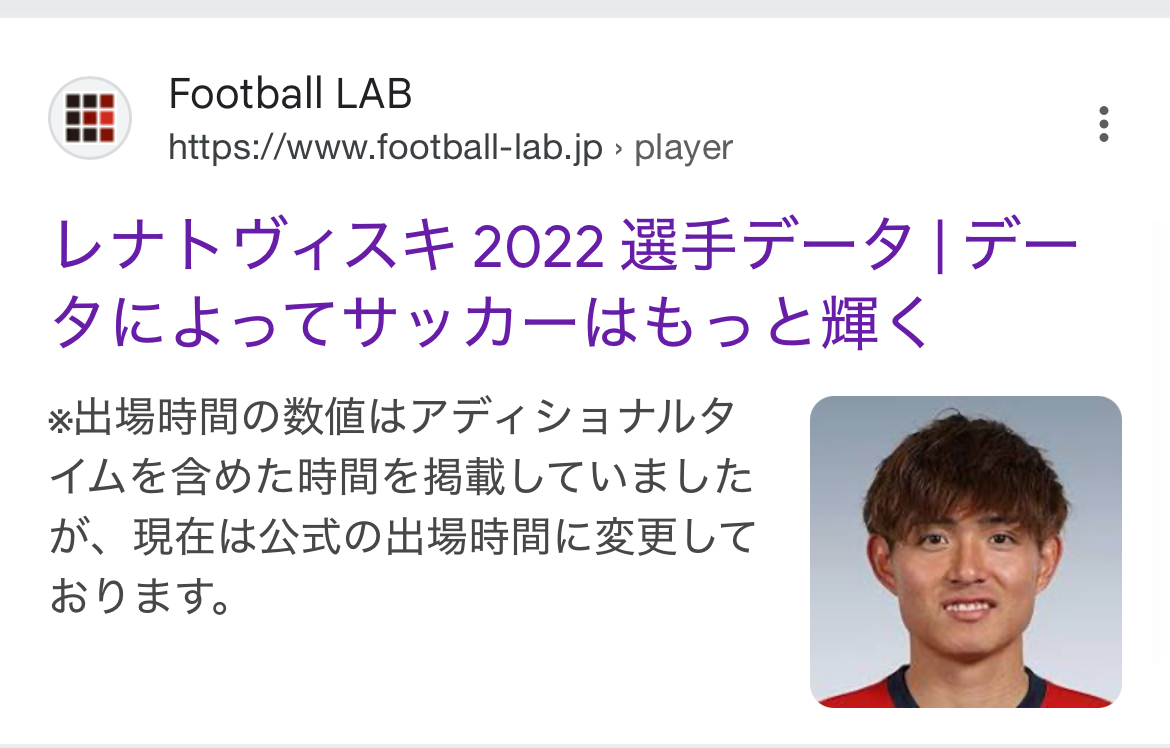Click snippet line starting ※出場時間の数値は
Screen dimensions: 1170x748
[392, 417]
